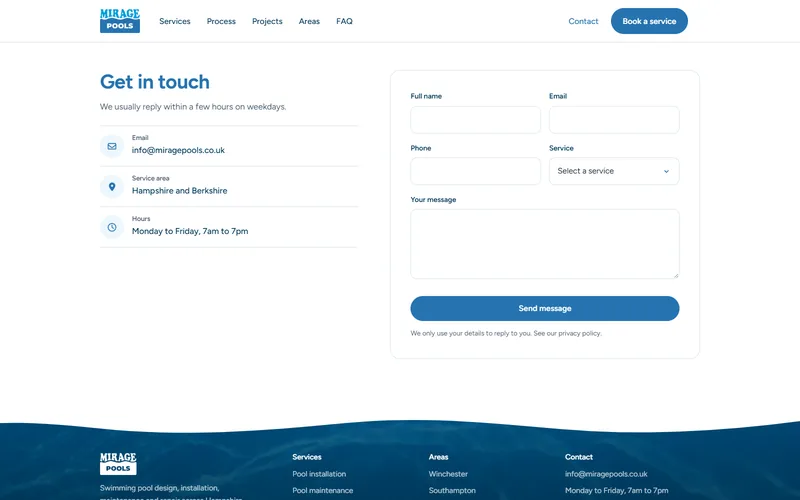This screenshot has width=800, height=500.
Task: Click the email envelope icon
Action: tap(112, 146)
